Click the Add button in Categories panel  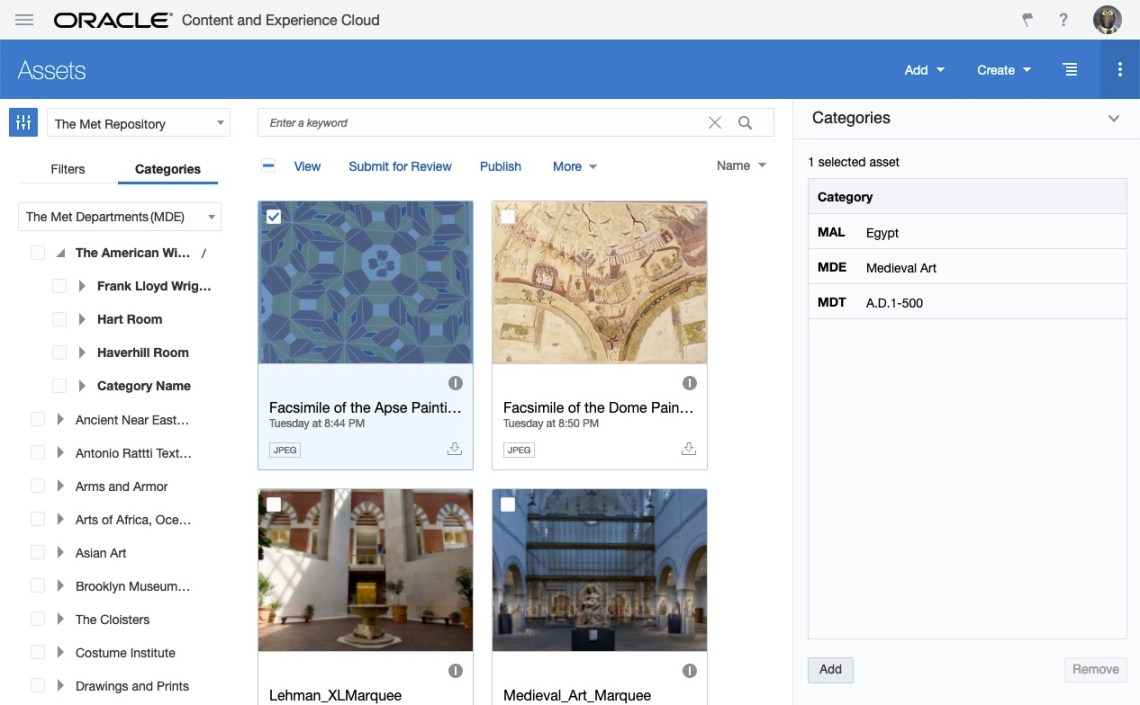pos(830,669)
